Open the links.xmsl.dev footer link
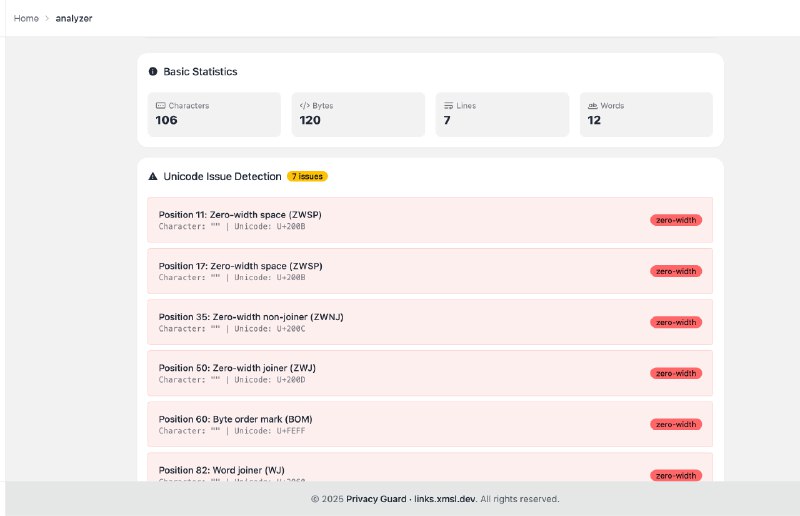800x516 pixels. point(445,499)
